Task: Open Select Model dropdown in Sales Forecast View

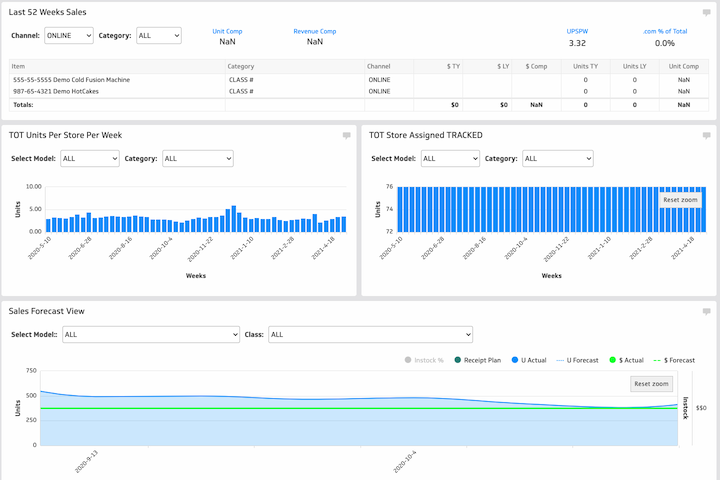Action: (x=151, y=334)
